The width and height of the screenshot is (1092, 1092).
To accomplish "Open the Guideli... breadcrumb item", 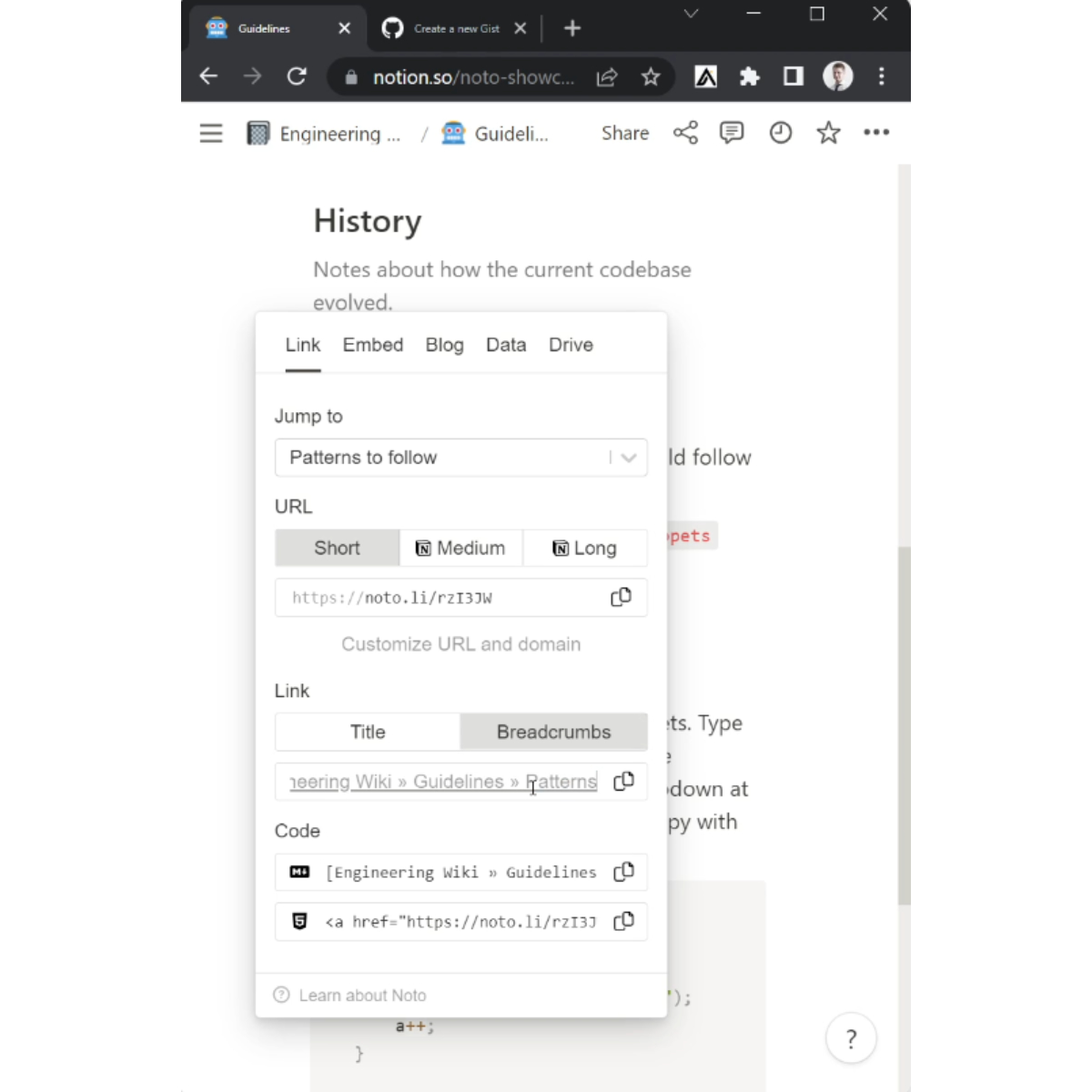I will [x=495, y=134].
